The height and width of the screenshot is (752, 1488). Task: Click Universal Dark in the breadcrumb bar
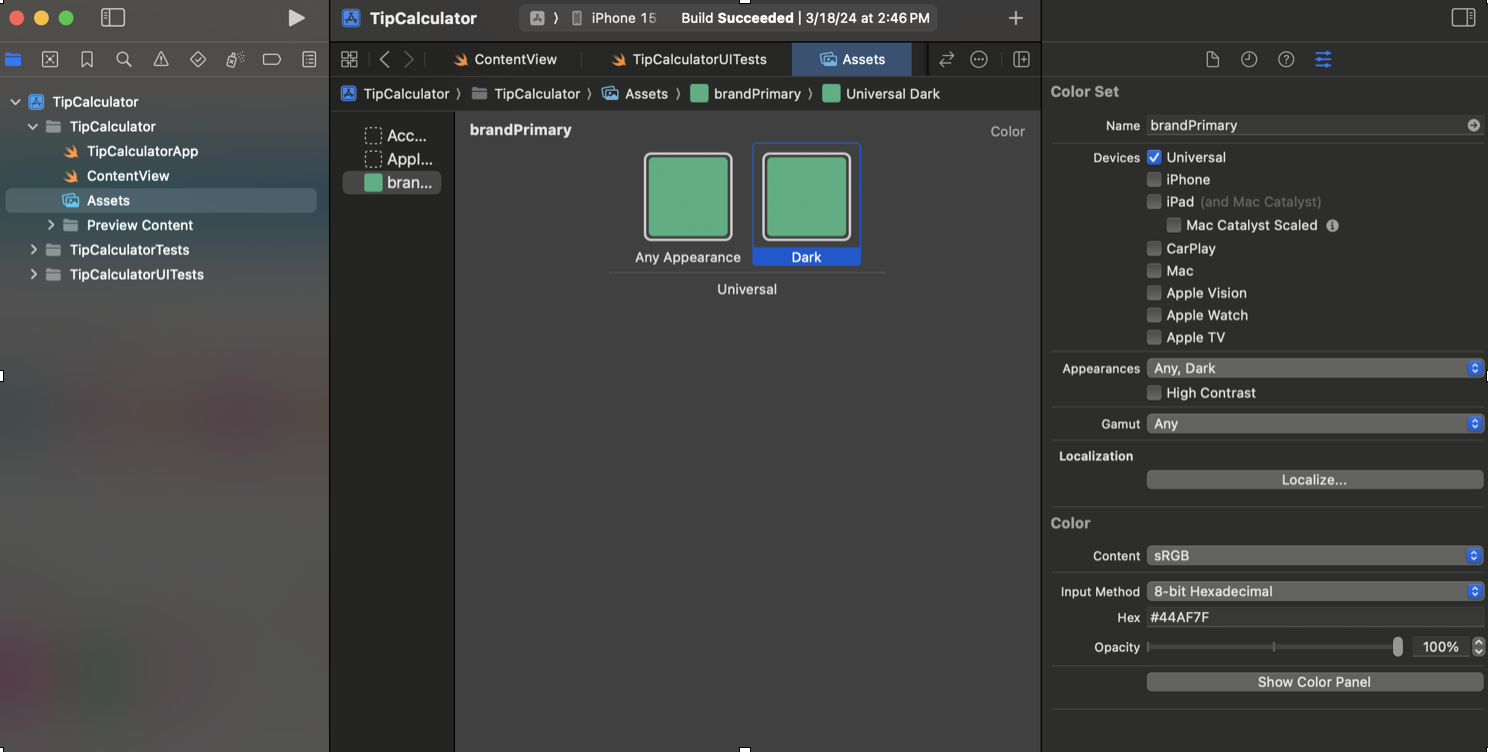[881, 93]
